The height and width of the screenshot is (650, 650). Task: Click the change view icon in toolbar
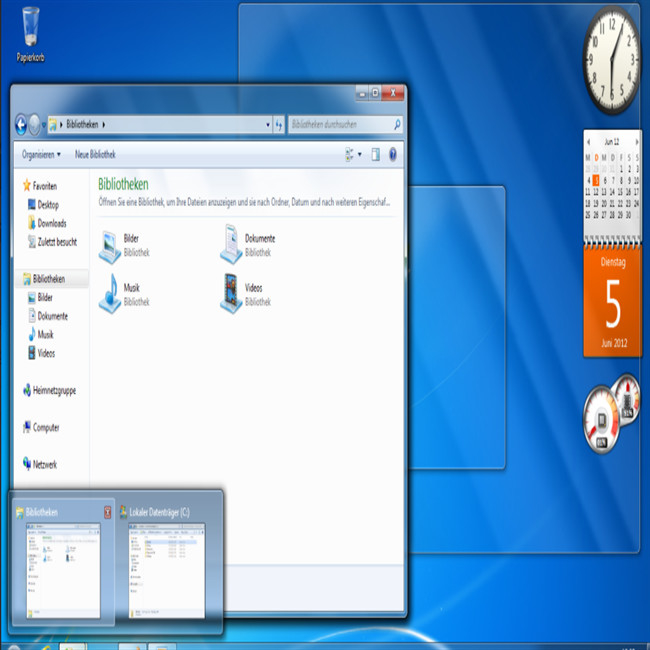(349, 155)
